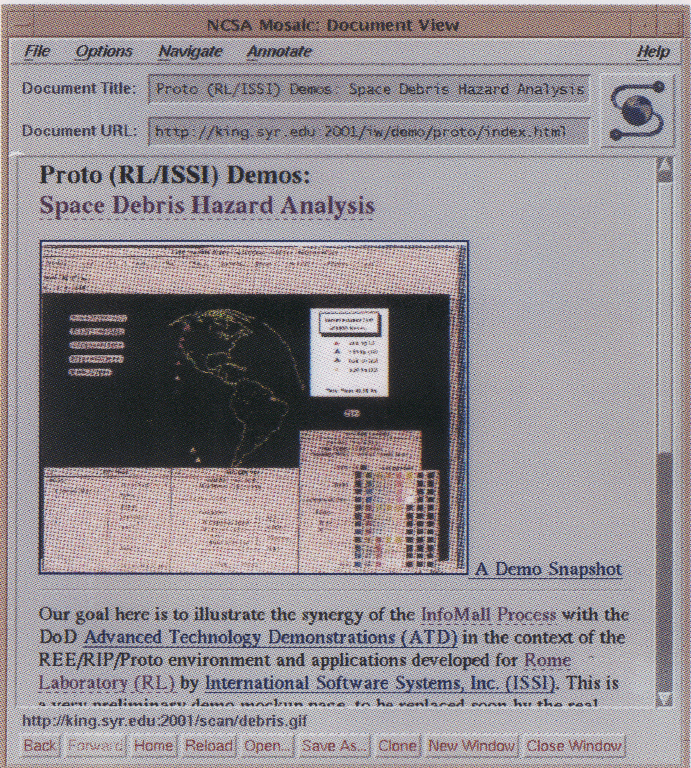This screenshot has height=768, width=691.
Task: Follow the InfoMall Process link
Action: point(488,614)
